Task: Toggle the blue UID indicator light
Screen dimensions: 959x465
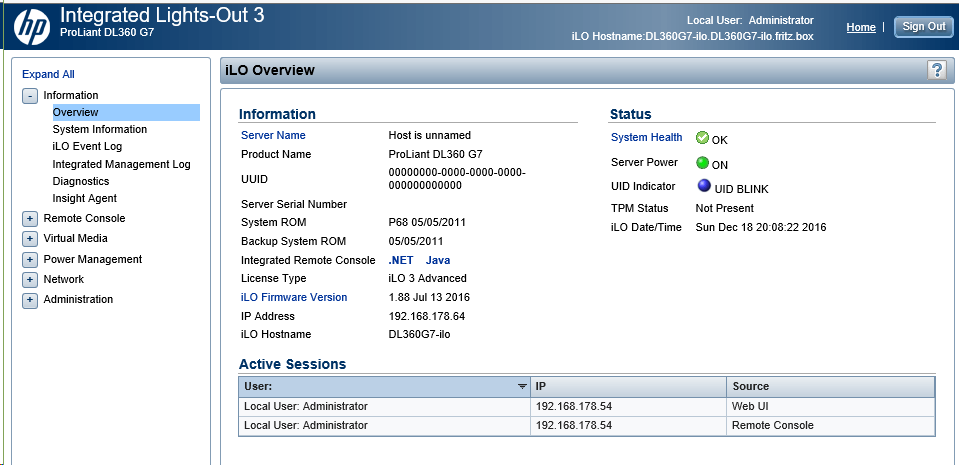Action: coord(704,186)
